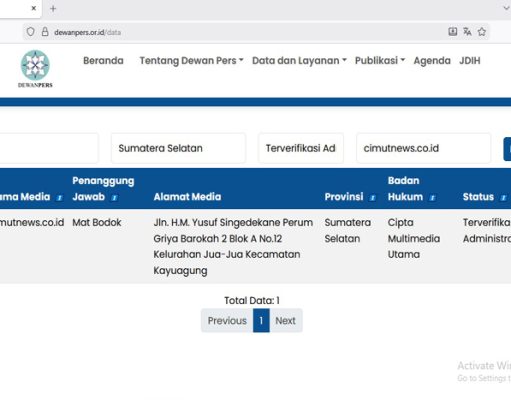Viewport: 511px width, 400px height.
Task: Click the install/download page icon in address bar
Action: tap(452, 32)
